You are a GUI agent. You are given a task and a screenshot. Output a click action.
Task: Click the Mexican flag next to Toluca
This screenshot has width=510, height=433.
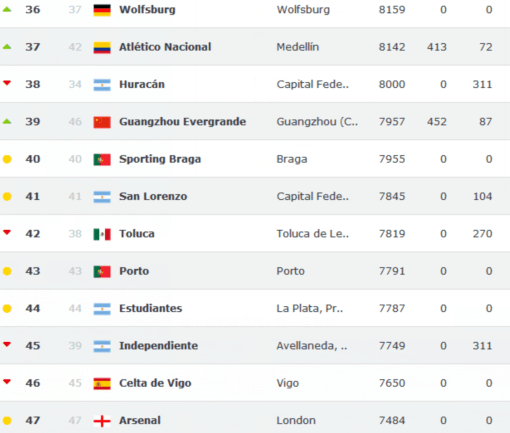point(102,234)
